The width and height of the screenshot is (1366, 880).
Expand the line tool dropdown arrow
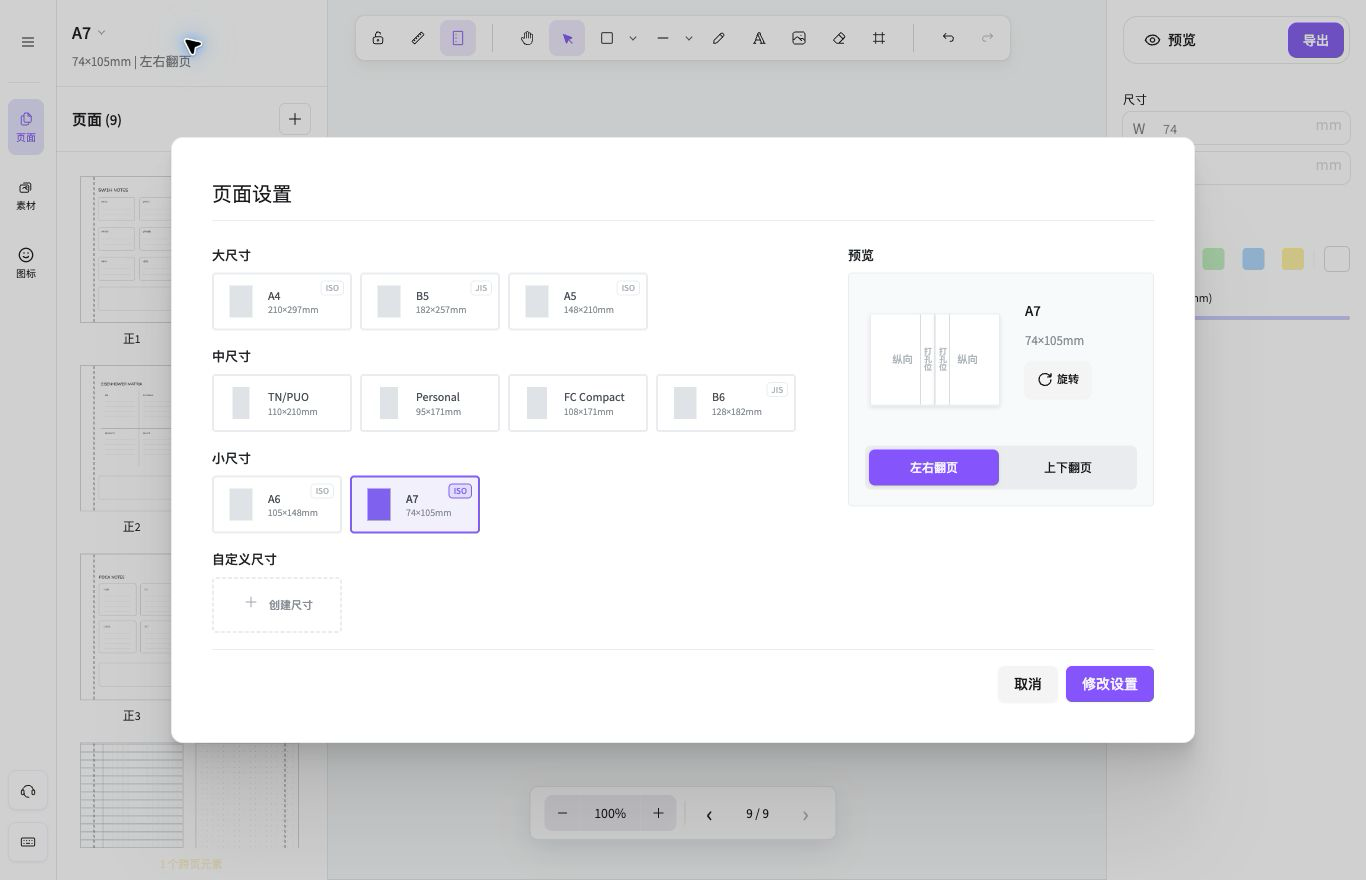(689, 38)
